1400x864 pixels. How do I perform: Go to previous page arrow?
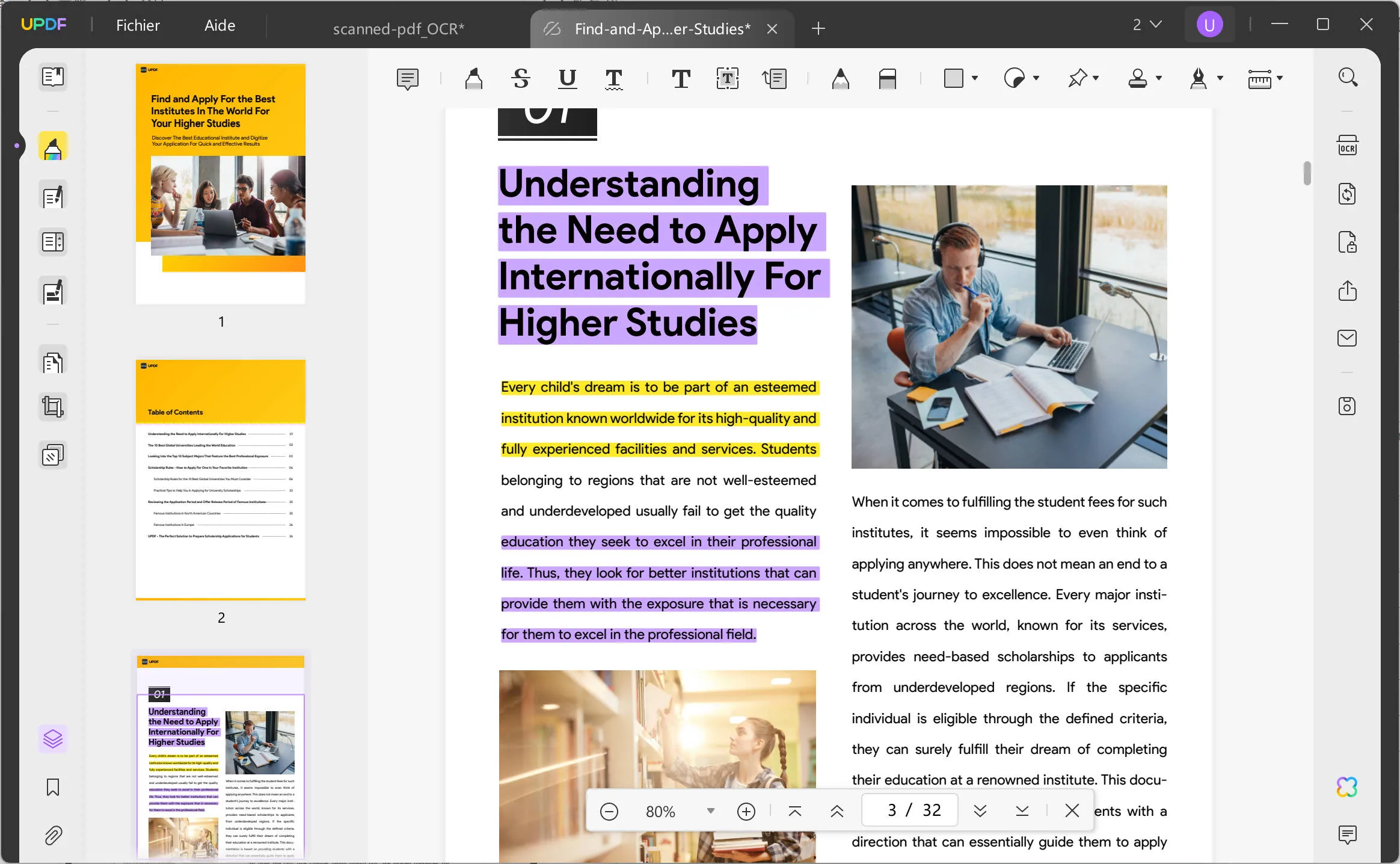pos(837,811)
